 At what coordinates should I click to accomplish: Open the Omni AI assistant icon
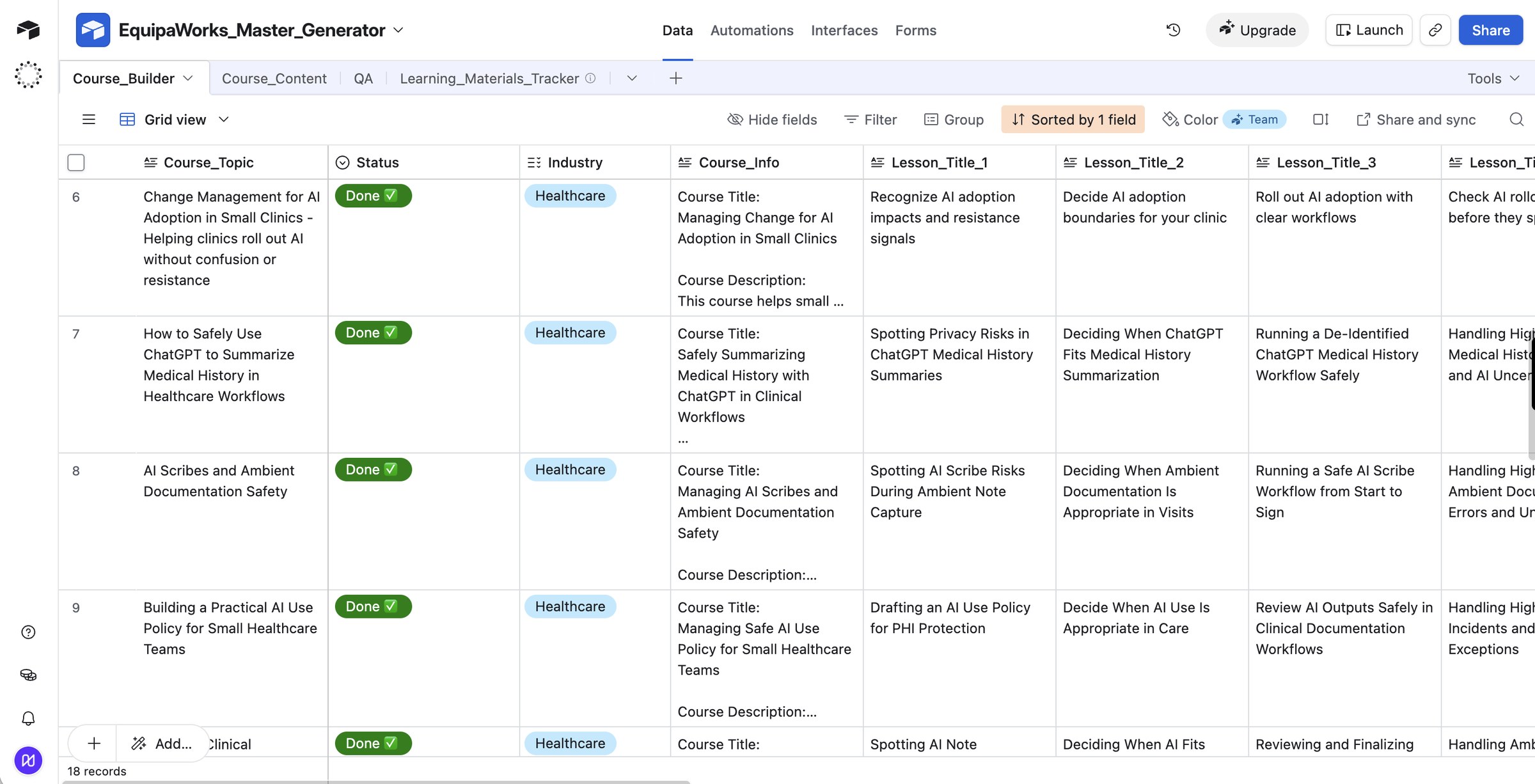point(28,75)
